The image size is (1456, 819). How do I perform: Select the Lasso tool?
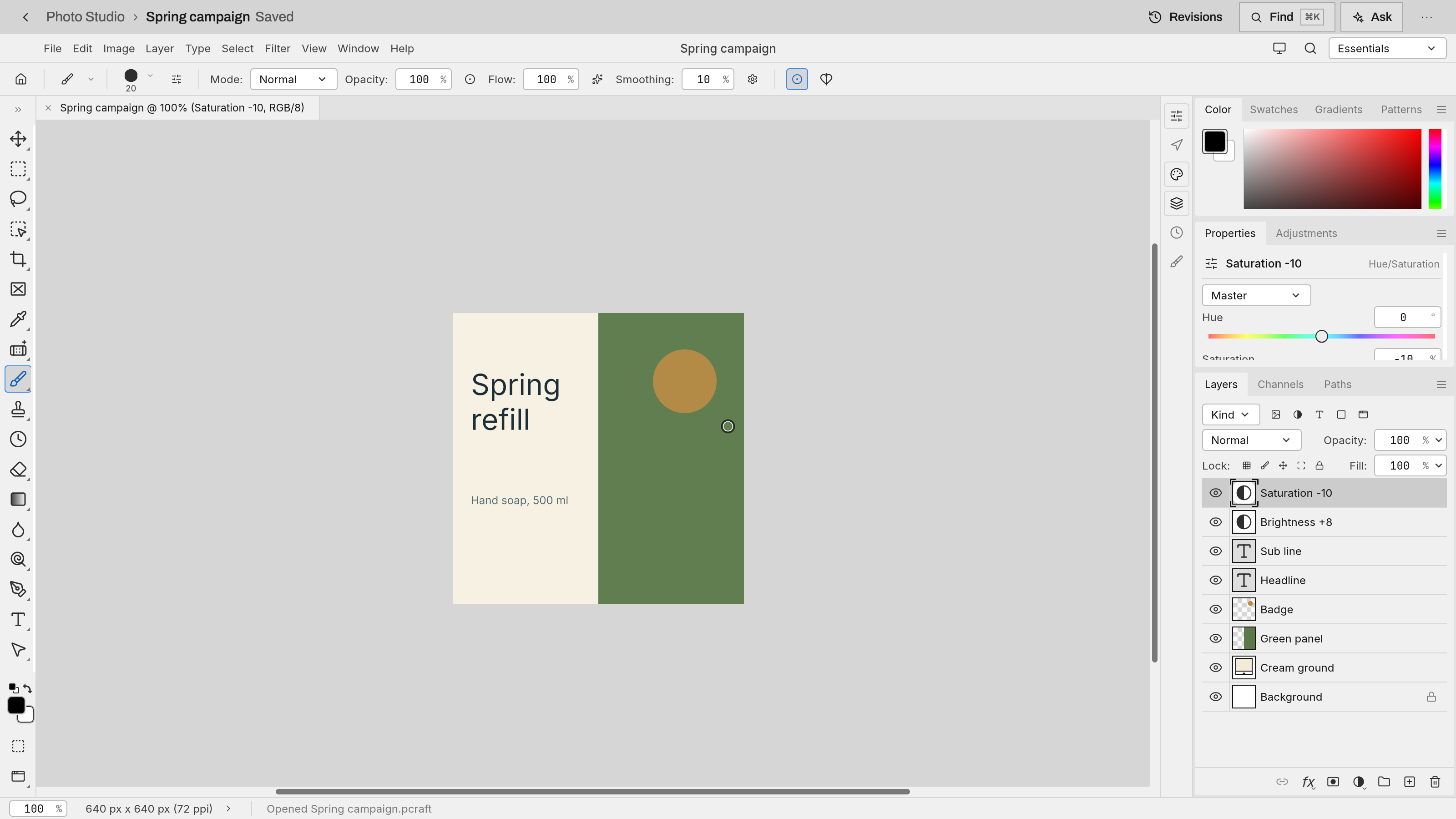[x=18, y=199]
